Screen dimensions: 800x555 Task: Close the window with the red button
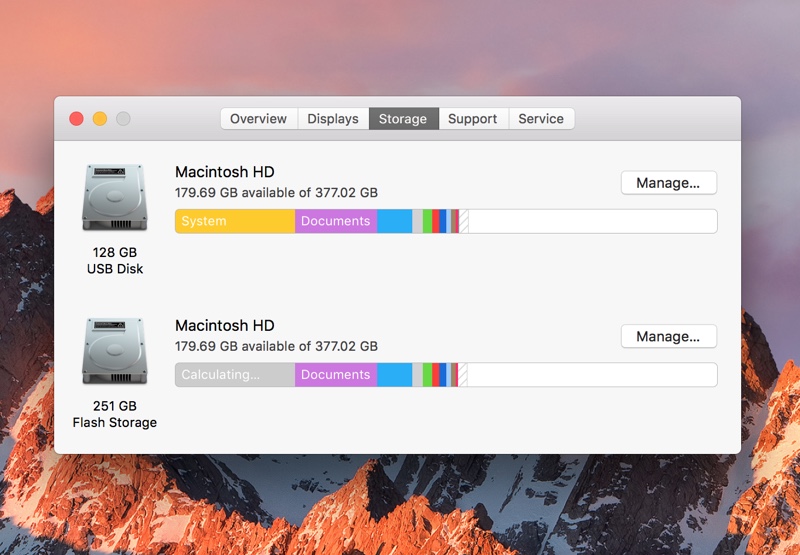coord(77,119)
